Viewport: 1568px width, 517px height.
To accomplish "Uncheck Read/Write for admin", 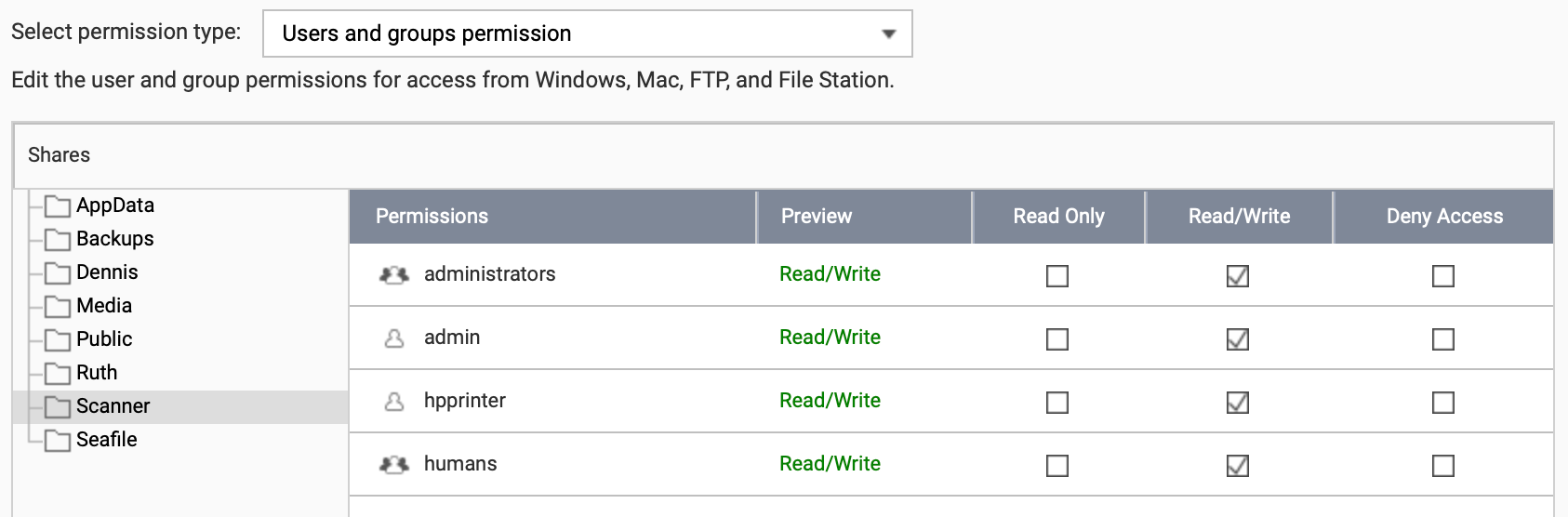I will [x=1238, y=339].
